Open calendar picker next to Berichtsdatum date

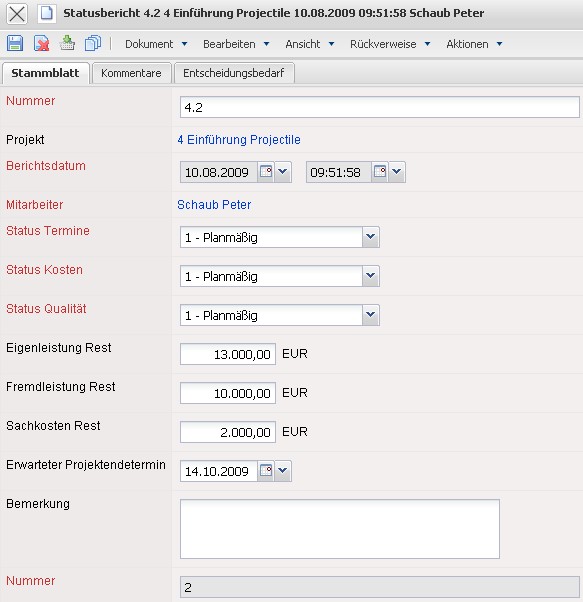(x=266, y=172)
